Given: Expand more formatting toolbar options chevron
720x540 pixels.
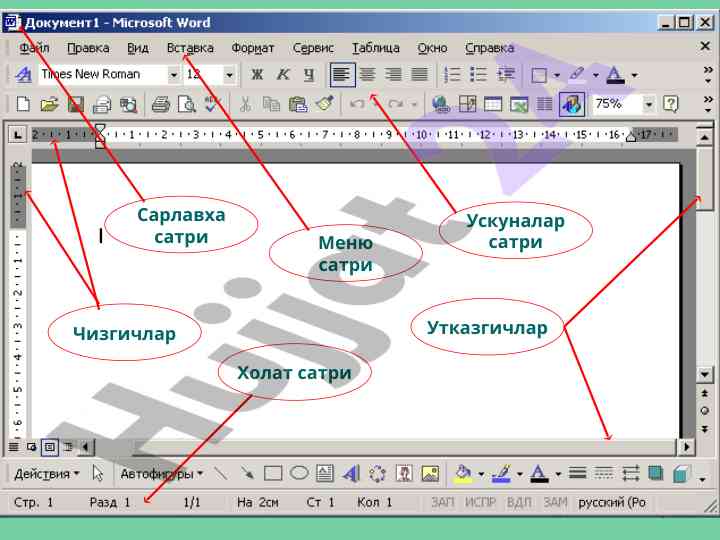Looking at the screenshot, I should coord(708,75).
